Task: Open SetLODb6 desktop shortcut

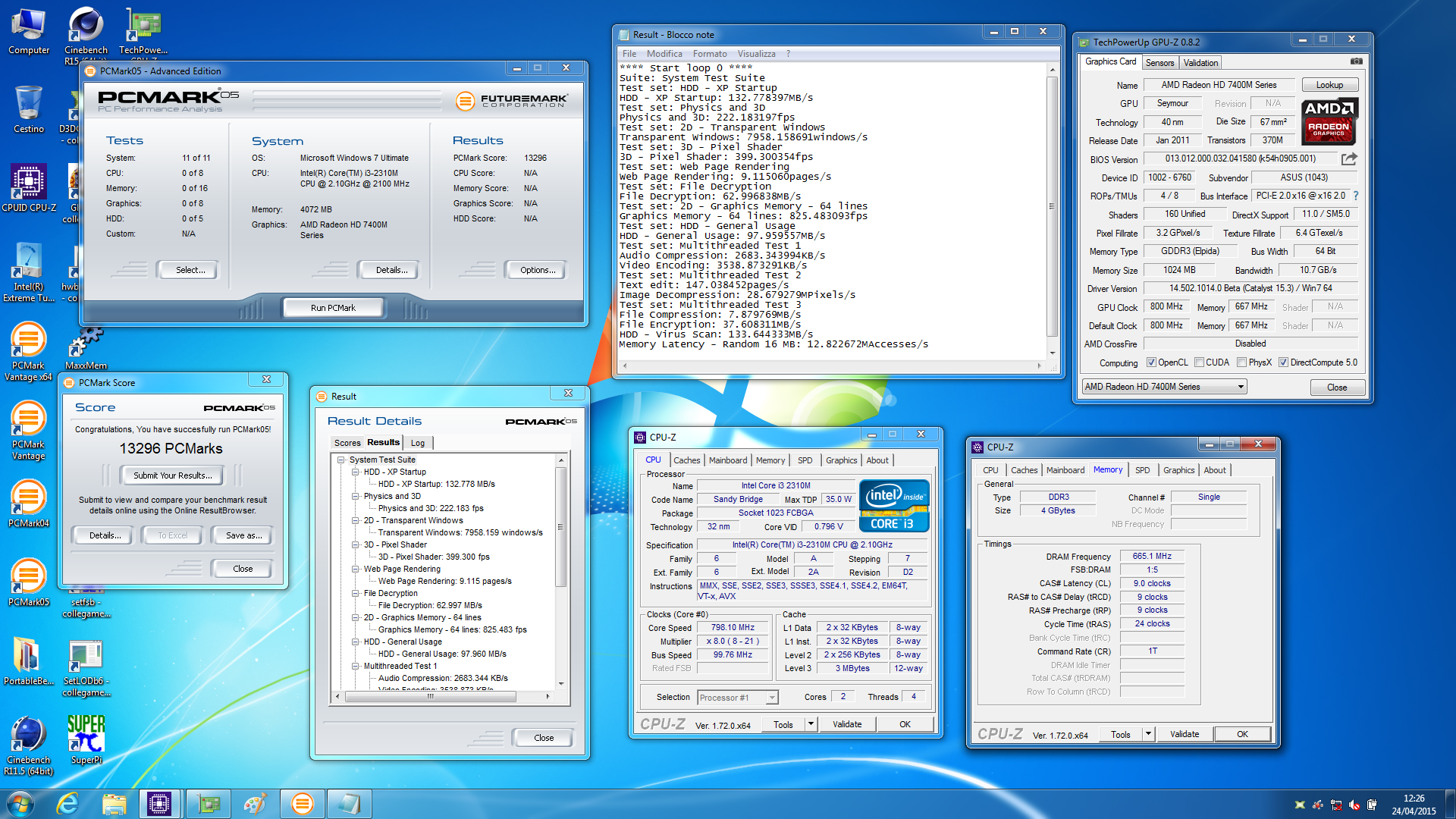Action: pos(86,668)
